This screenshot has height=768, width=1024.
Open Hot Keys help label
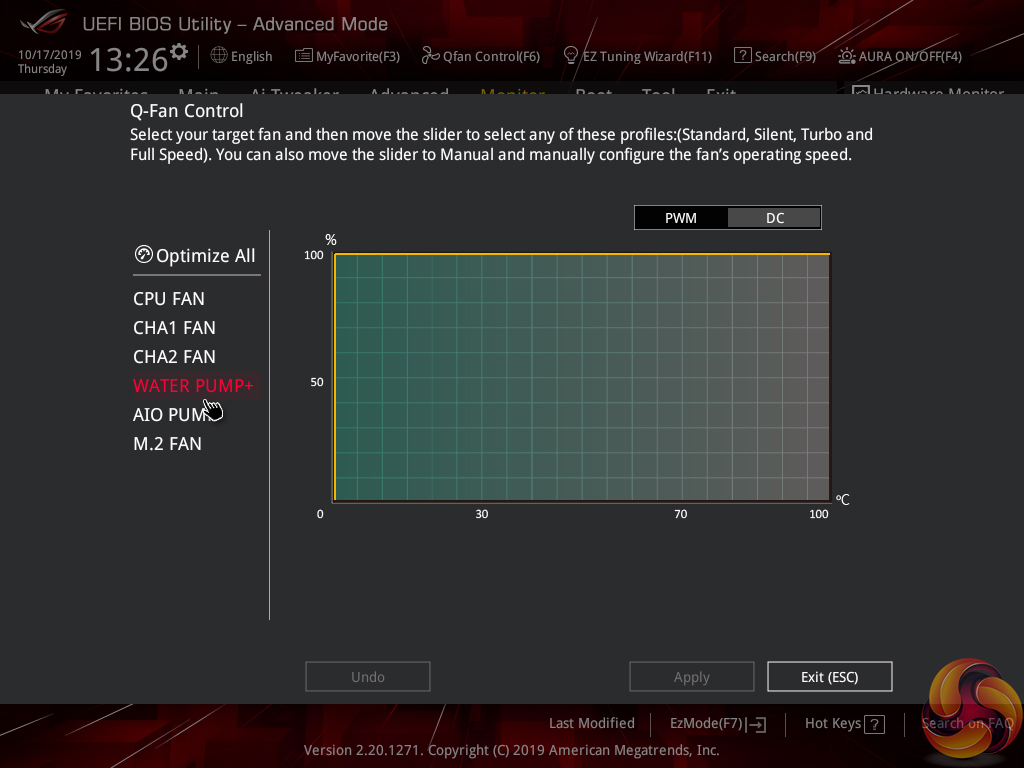pos(833,724)
